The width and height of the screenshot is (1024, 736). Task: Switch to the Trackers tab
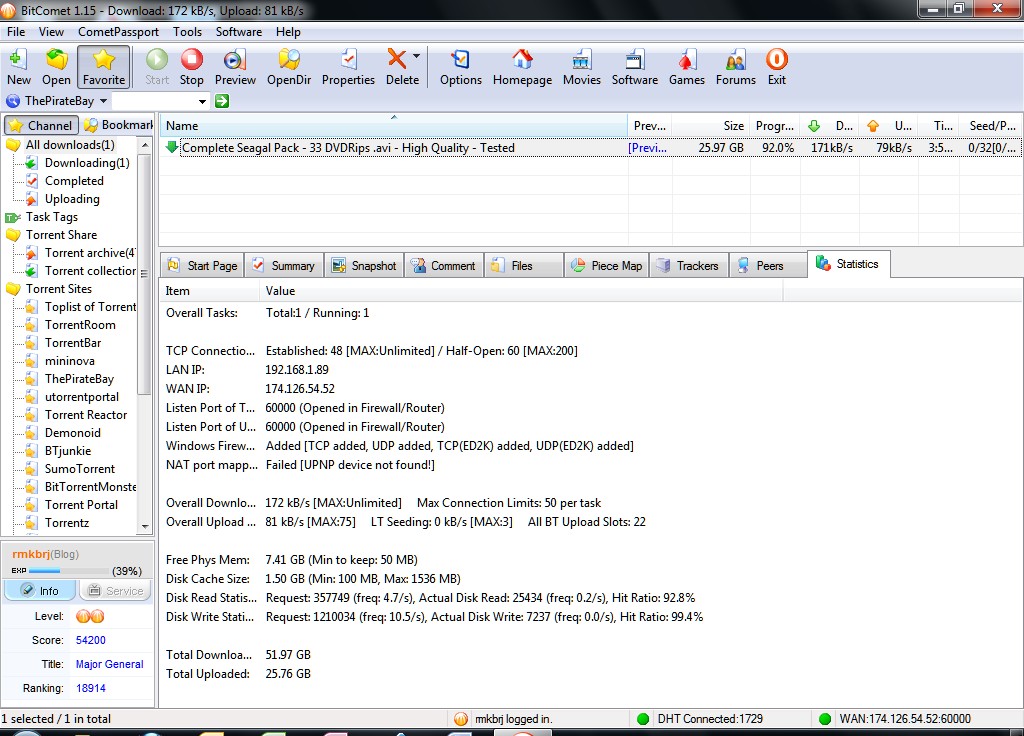689,266
